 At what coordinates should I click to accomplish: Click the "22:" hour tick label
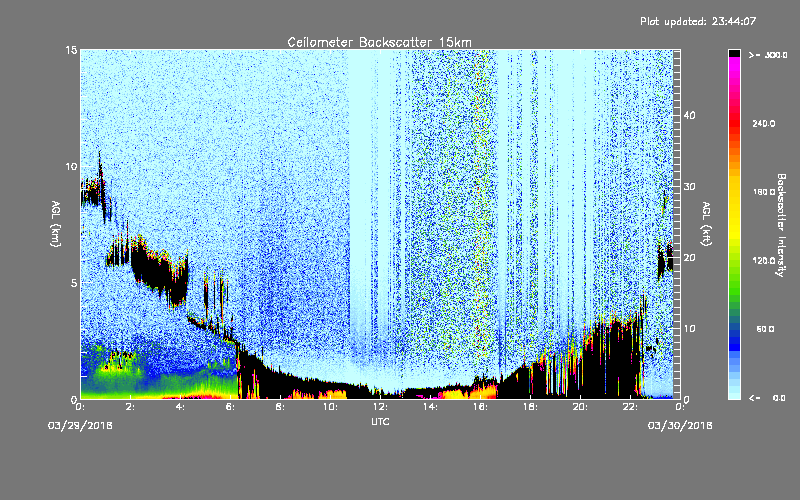[x=630, y=407]
